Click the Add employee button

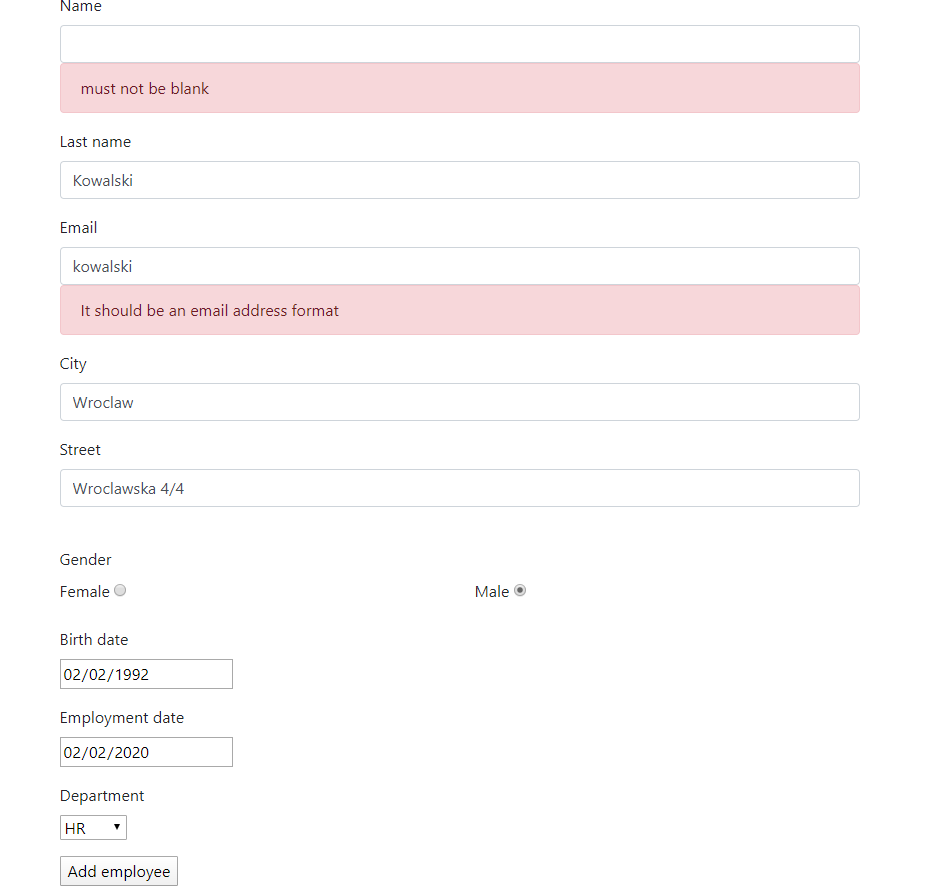[118, 870]
